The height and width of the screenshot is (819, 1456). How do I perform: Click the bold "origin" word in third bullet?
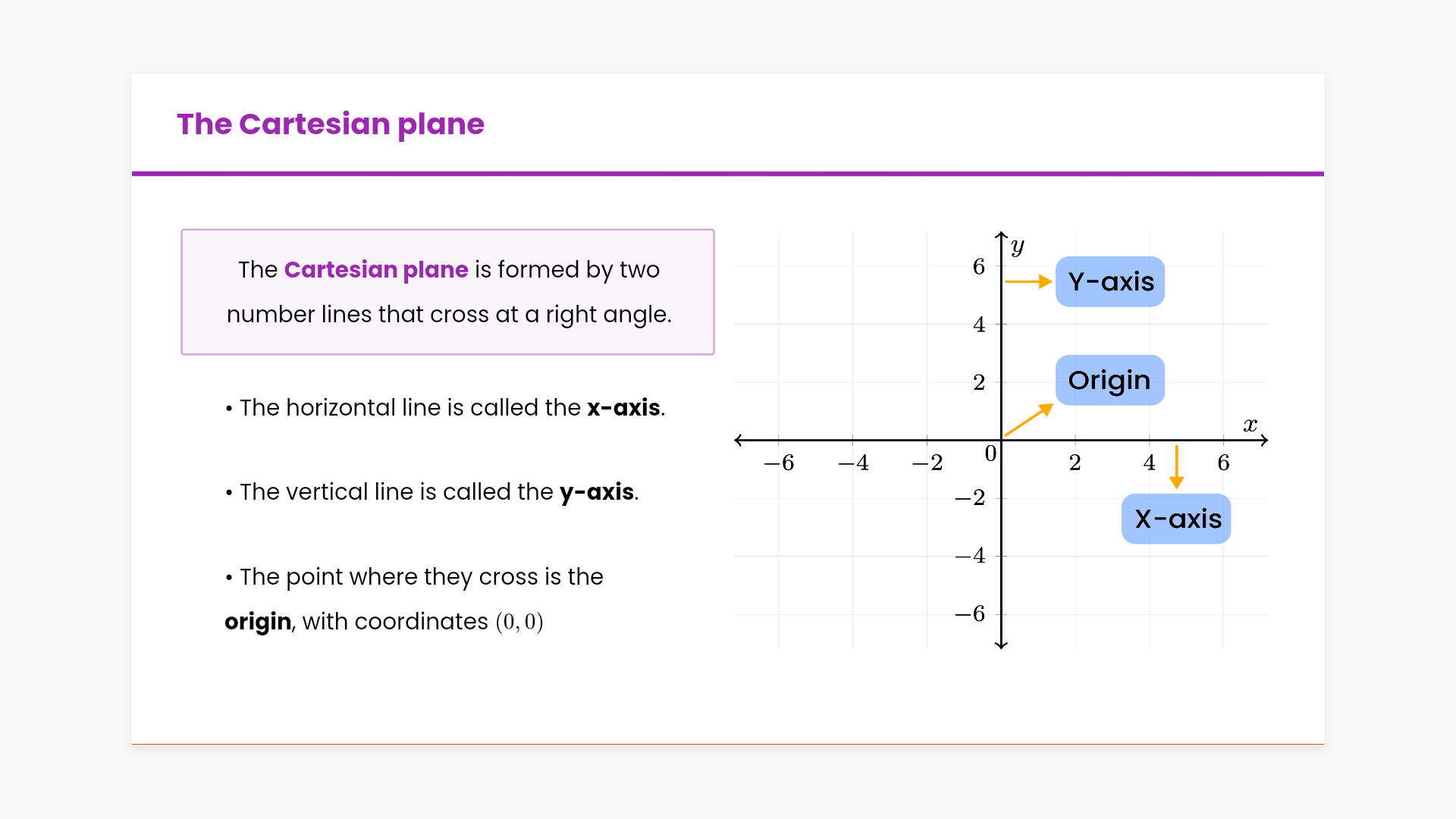(x=258, y=622)
